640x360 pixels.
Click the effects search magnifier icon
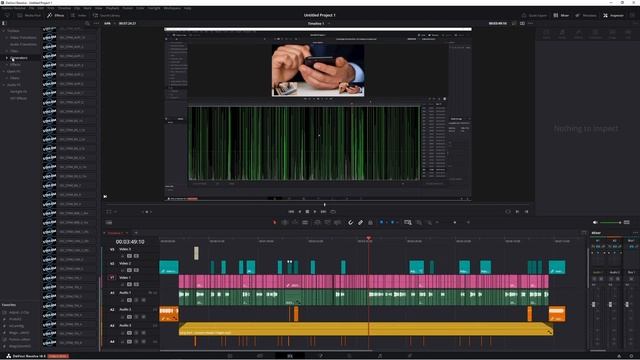pyautogui.click(x=87, y=24)
